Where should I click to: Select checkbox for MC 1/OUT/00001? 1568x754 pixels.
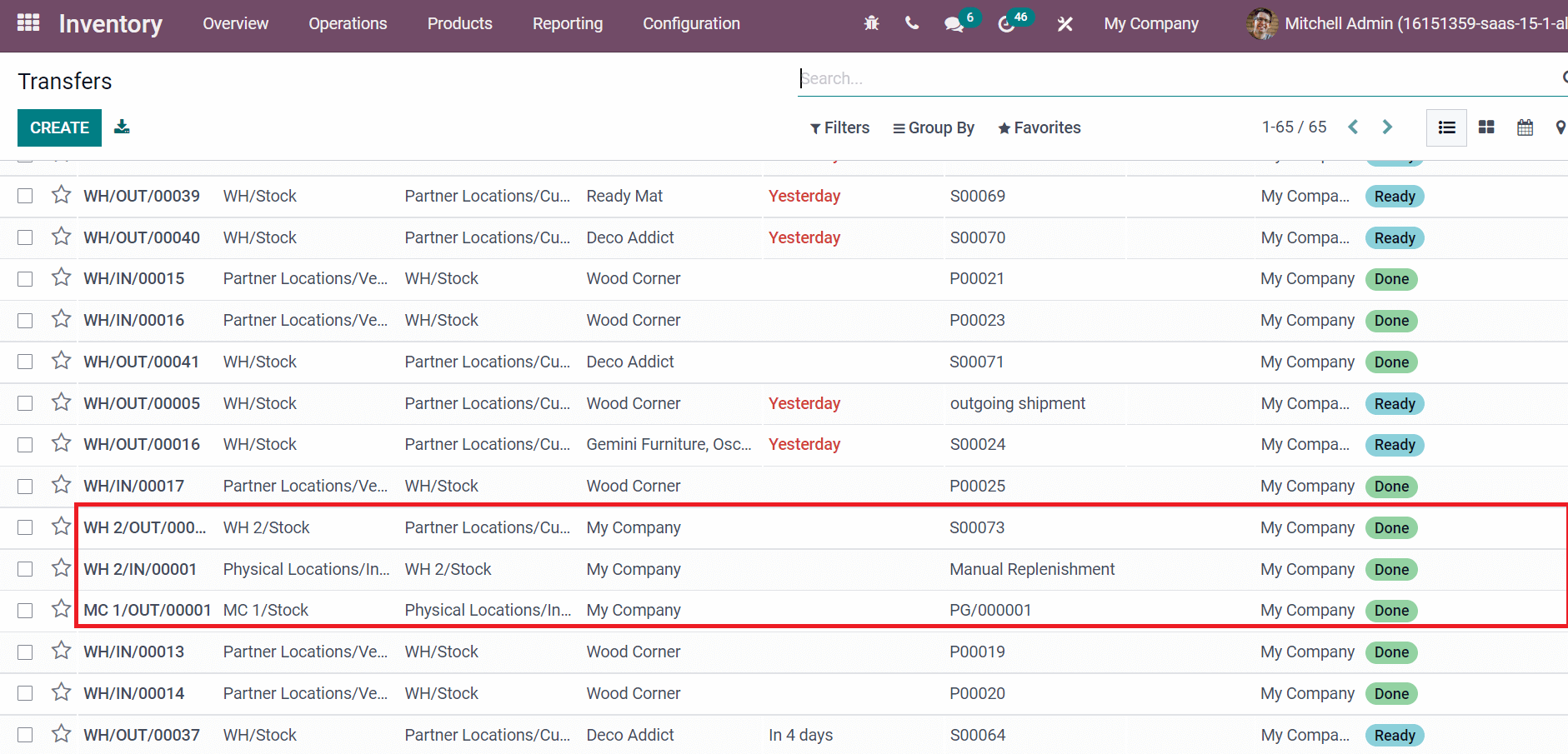25,611
